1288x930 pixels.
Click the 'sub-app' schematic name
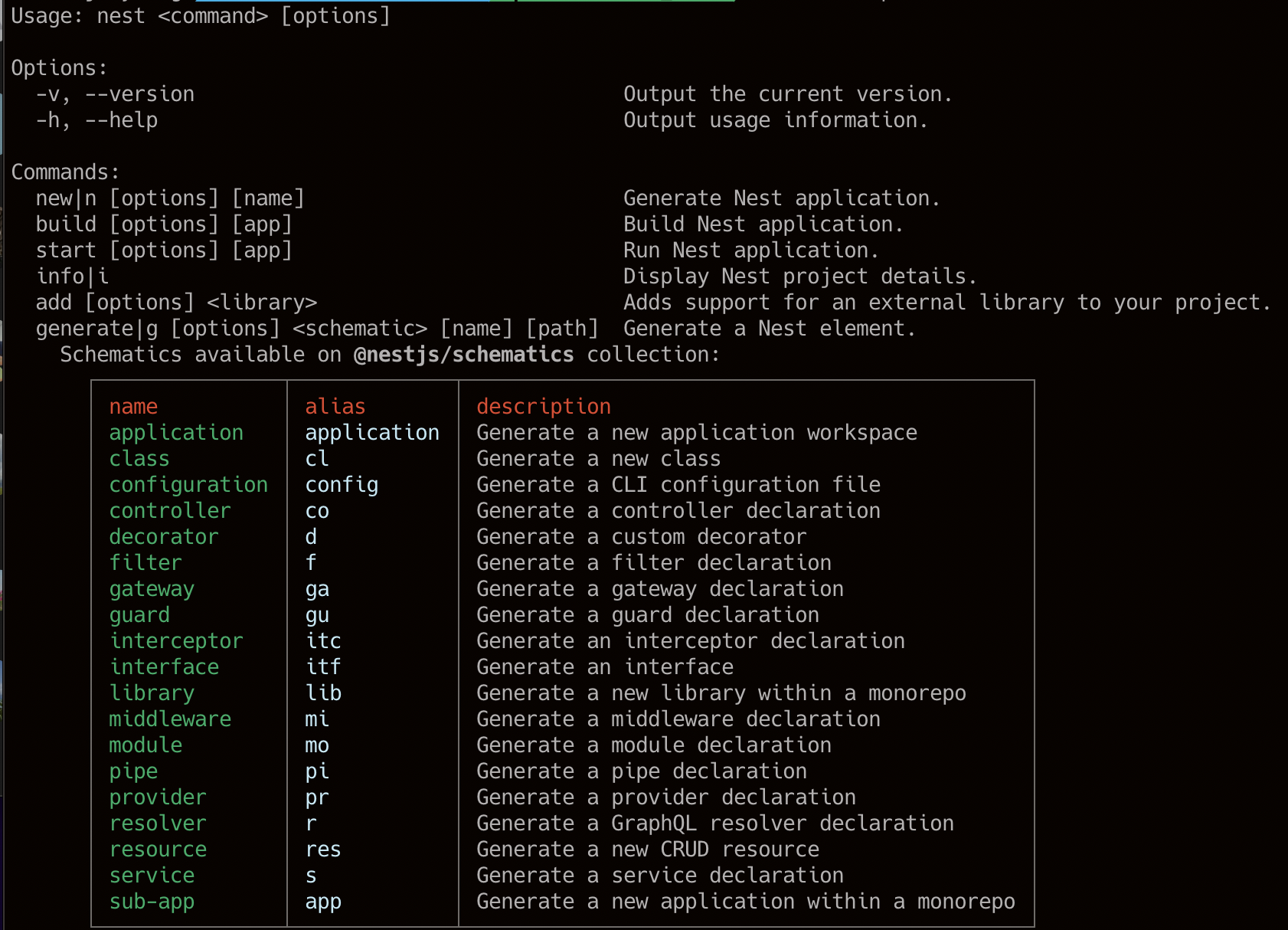click(152, 902)
